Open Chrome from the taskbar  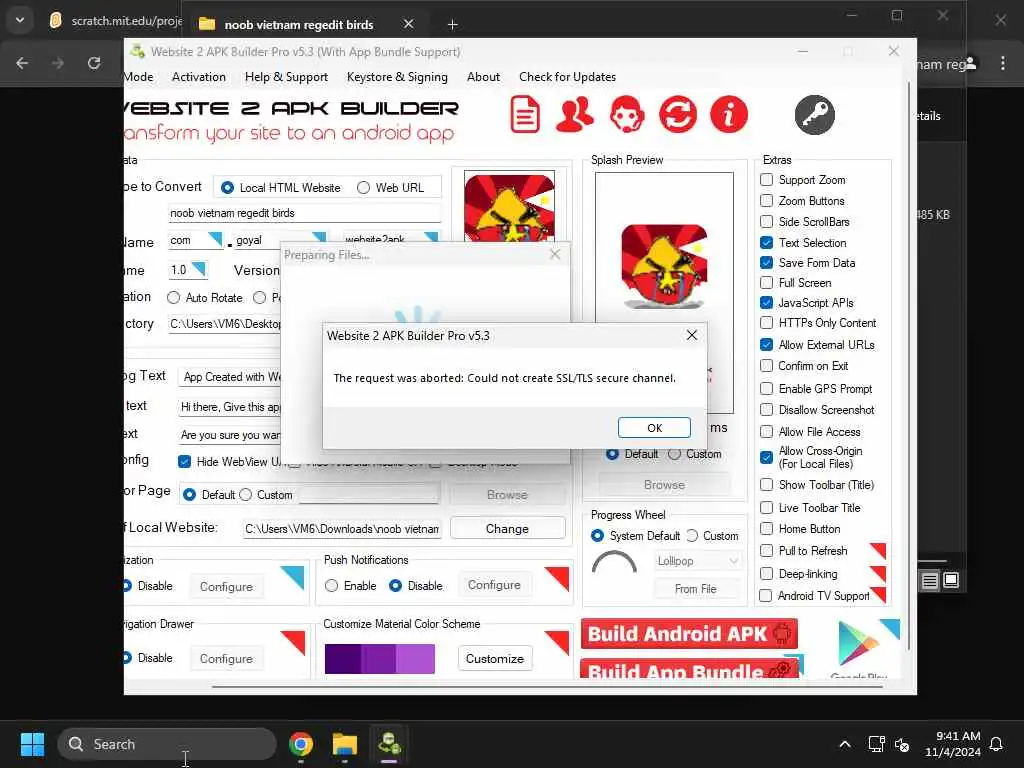point(301,744)
